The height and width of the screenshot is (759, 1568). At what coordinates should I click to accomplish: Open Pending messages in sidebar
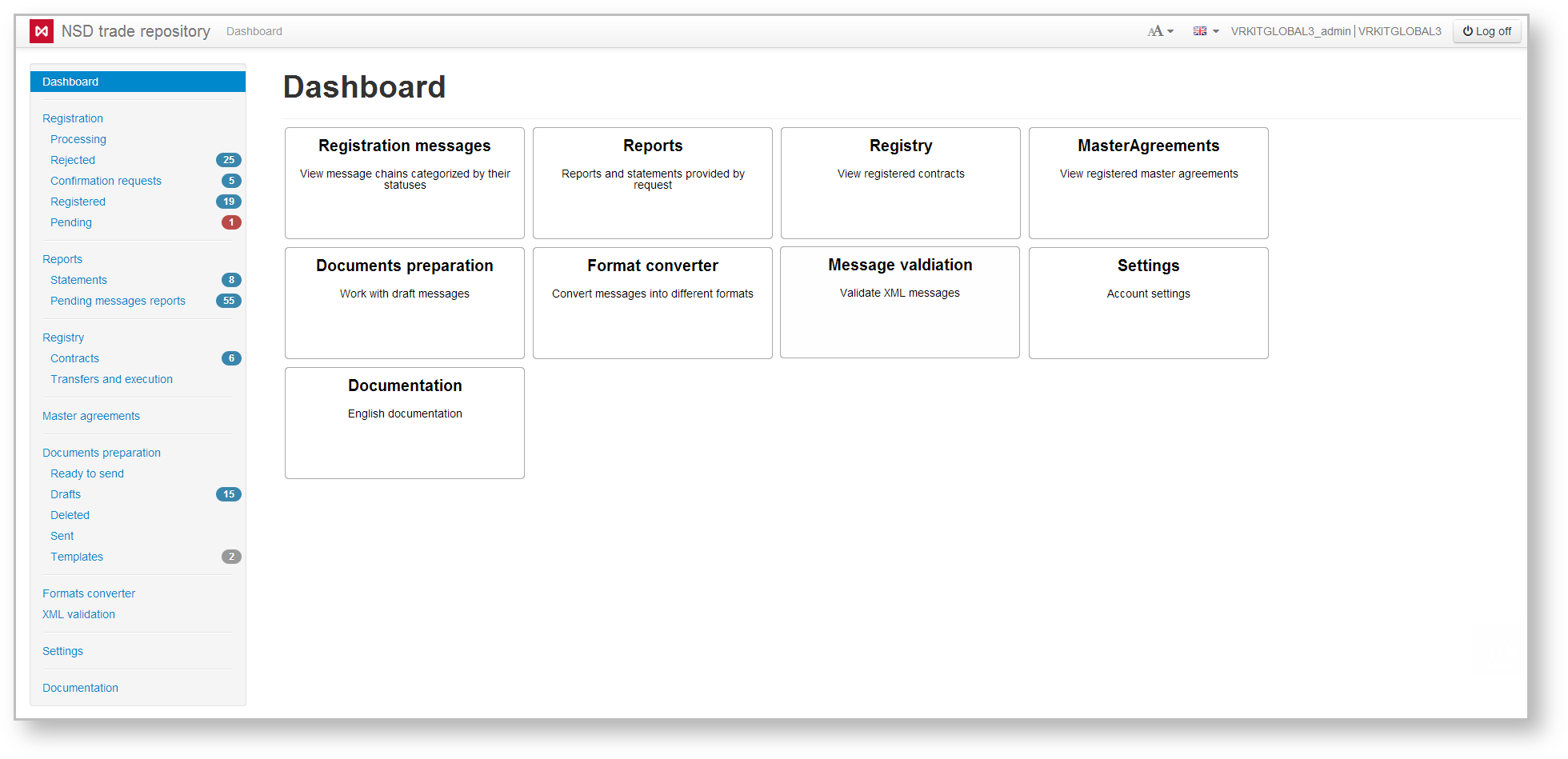(x=71, y=222)
